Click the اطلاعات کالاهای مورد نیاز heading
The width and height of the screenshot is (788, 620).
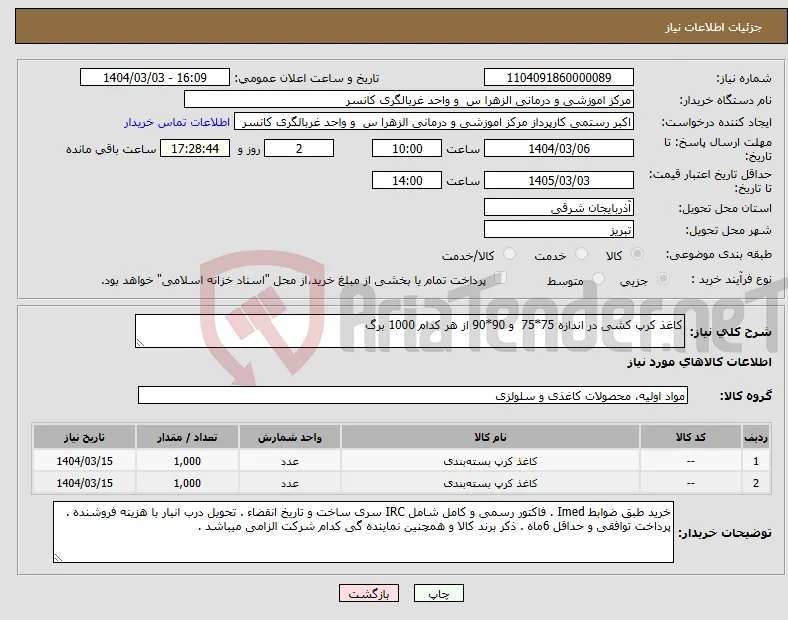[699, 362]
